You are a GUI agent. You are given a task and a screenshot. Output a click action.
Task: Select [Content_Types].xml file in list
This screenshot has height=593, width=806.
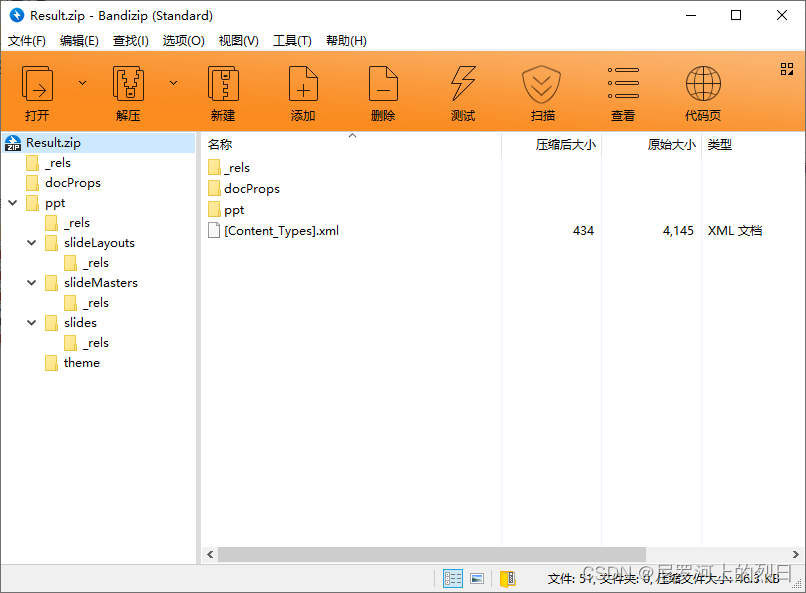click(x=273, y=231)
